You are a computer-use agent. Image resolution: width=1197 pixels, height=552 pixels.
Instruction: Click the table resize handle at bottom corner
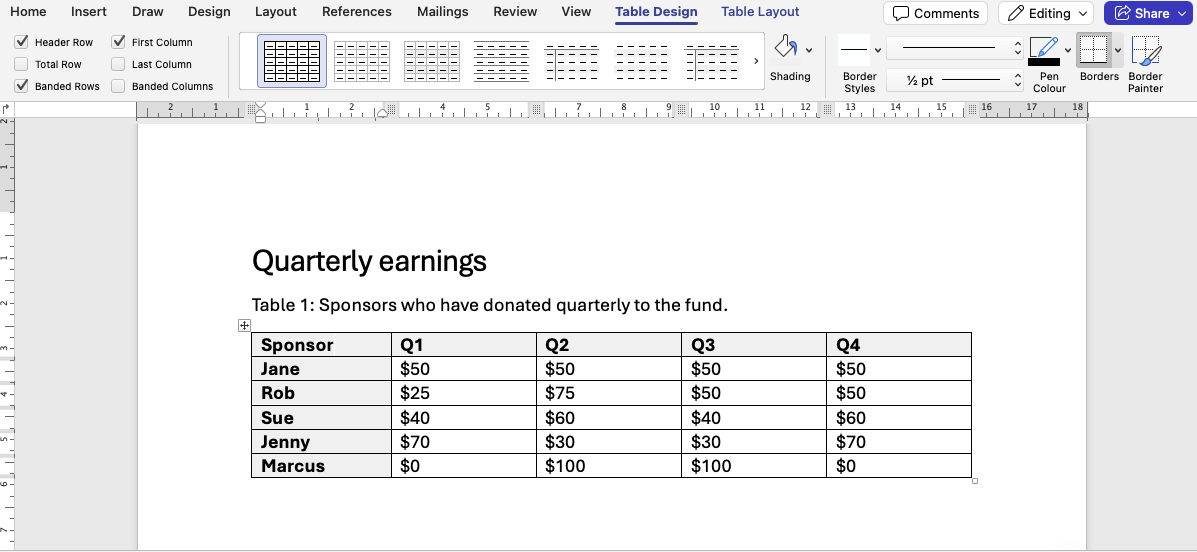click(975, 481)
